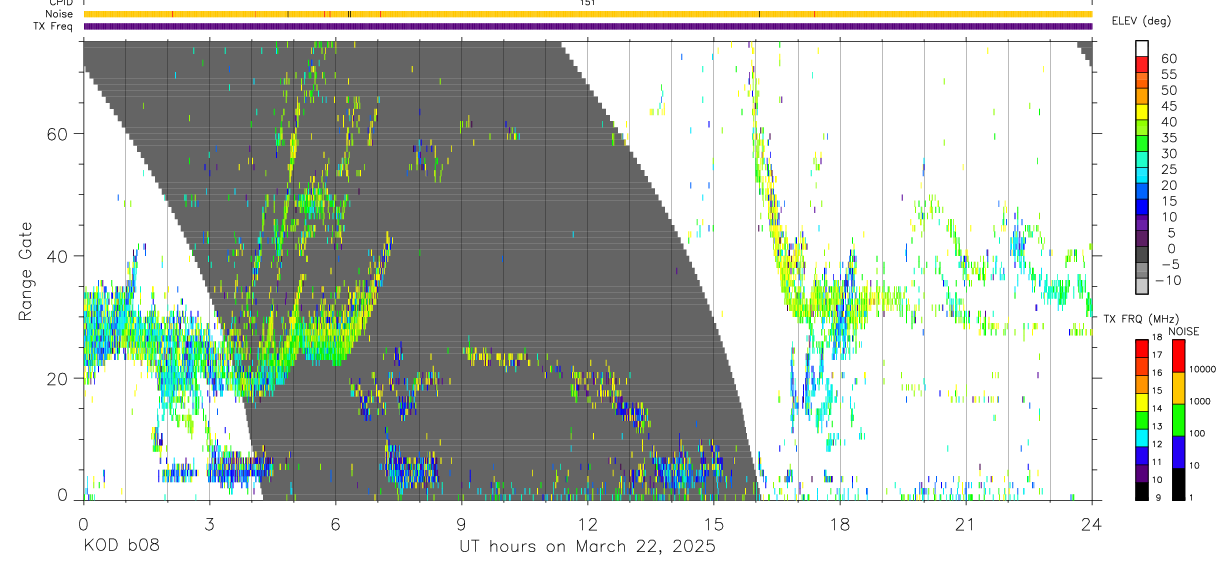The height and width of the screenshot is (567, 1228).
Task: Click the 'TX FRQ (MHz)' legend title
Action: 1139,318
